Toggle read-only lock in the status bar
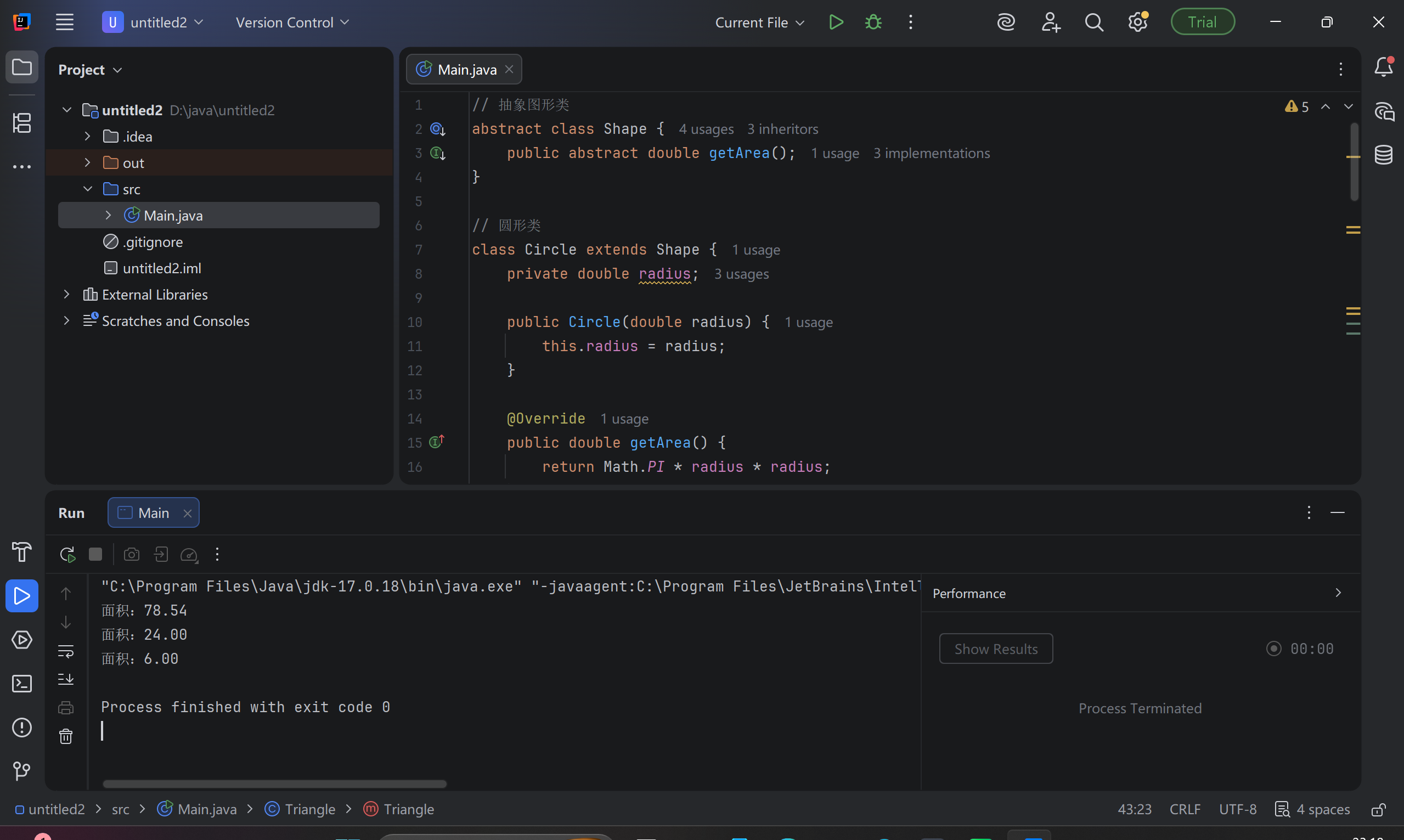Image resolution: width=1404 pixels, height=840 pixels. (1379, 809)
